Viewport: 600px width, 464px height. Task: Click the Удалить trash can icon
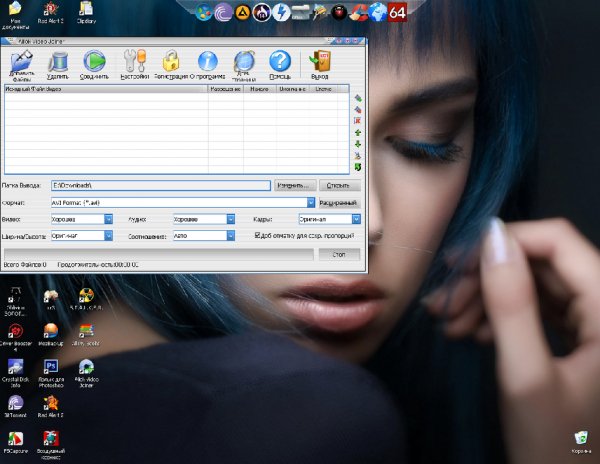(x=58, y=62)
